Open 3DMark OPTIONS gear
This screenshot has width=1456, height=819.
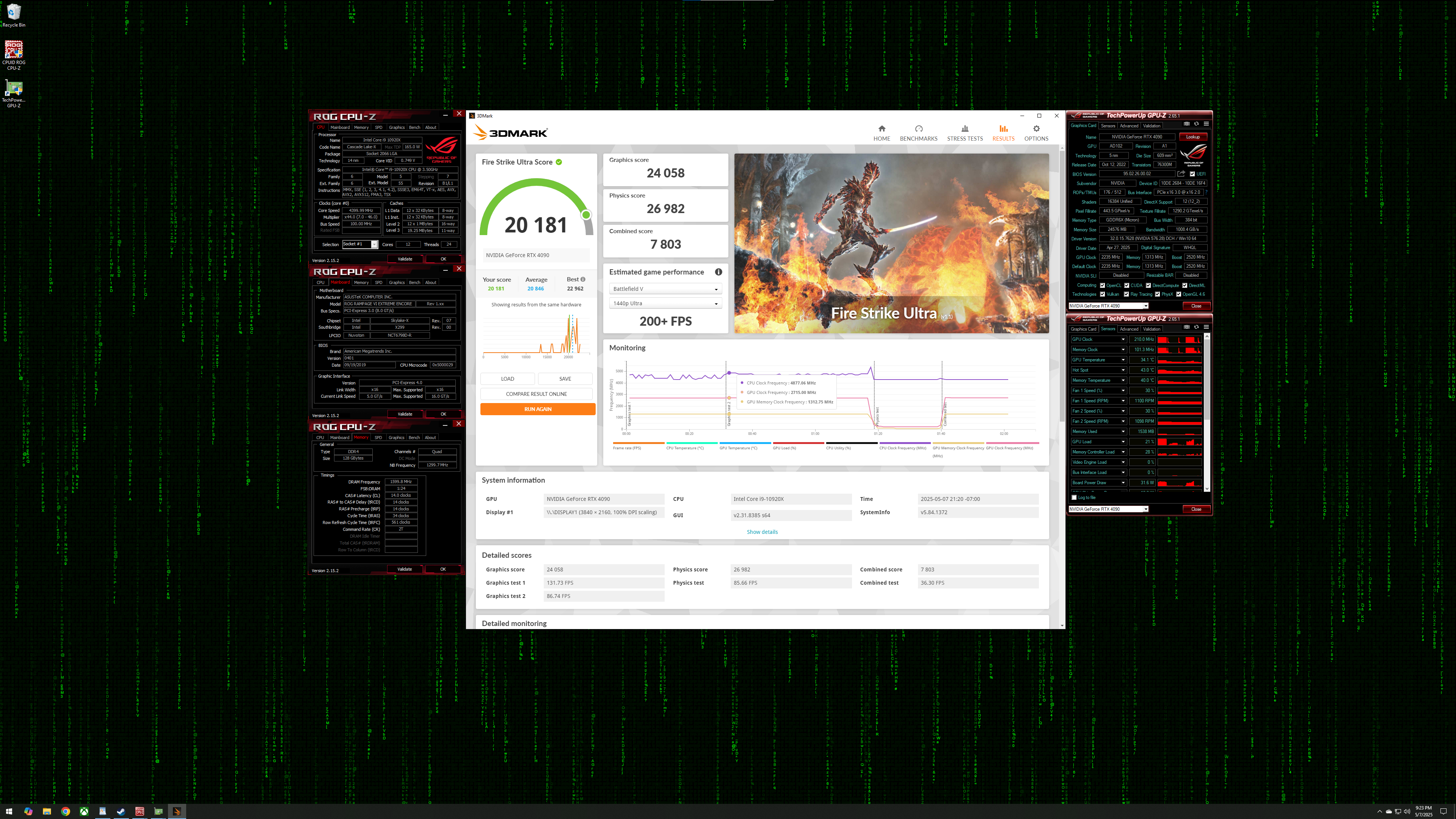point(1036,133)
